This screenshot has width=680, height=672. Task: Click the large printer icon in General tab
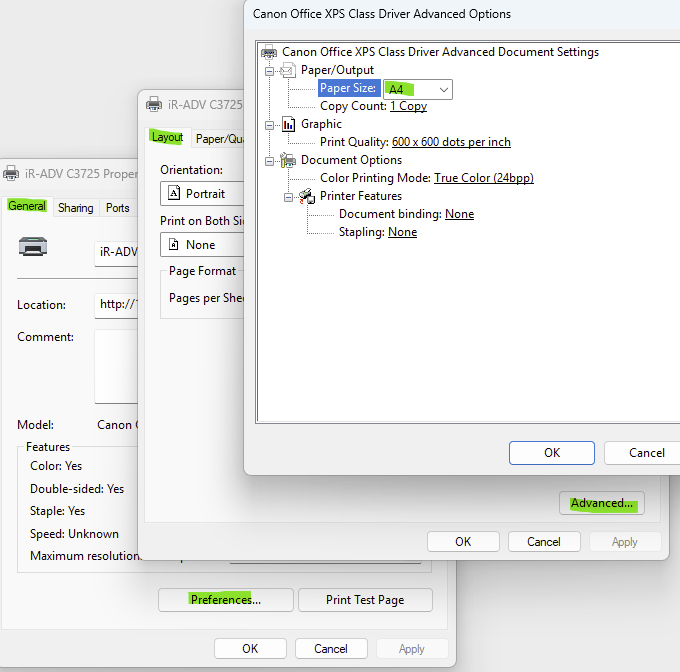pyautogui.click(x=33, y=247)
